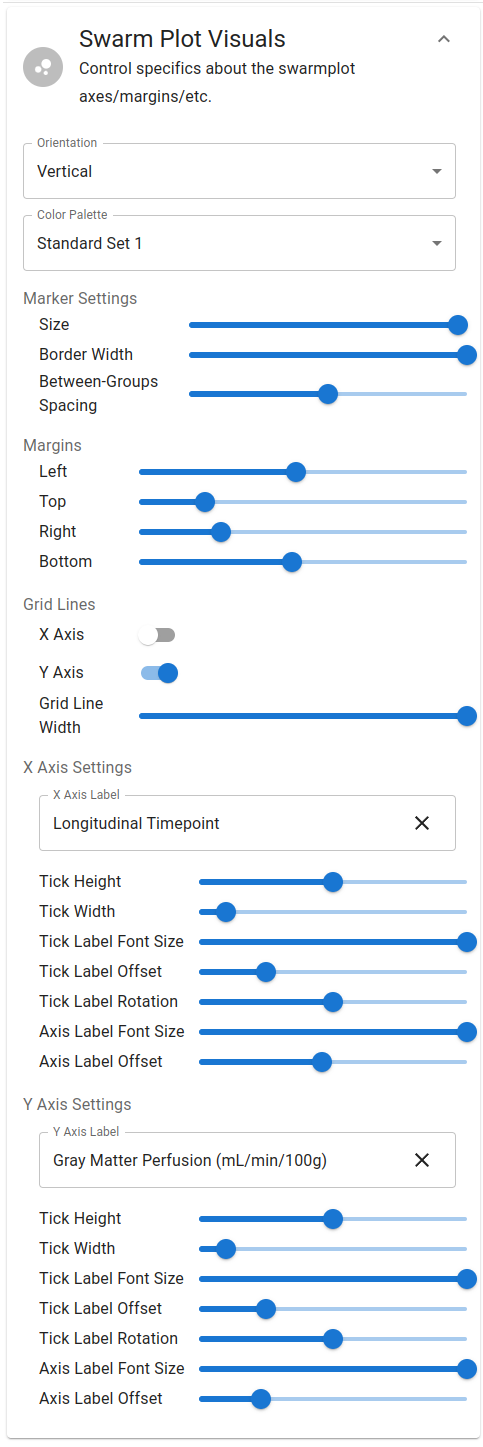Click the swarm plot dots icon
The image size is (483, 1447).
pos(43,67)
